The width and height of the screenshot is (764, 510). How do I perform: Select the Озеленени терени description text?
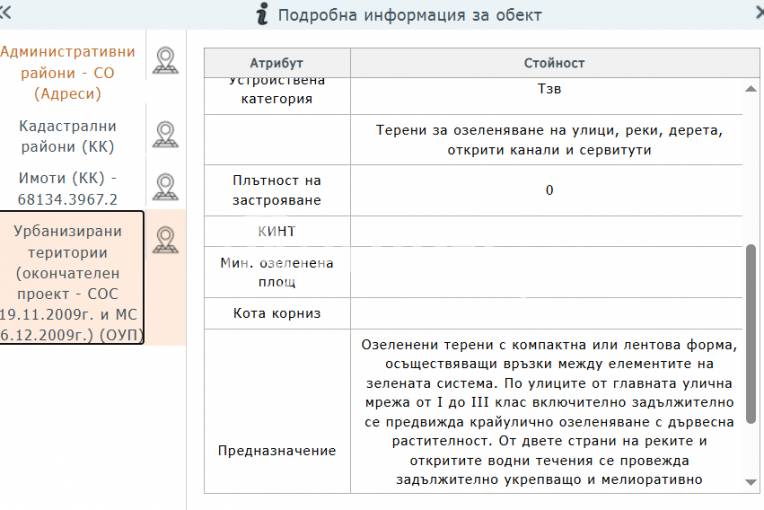[x=549, y=412]
